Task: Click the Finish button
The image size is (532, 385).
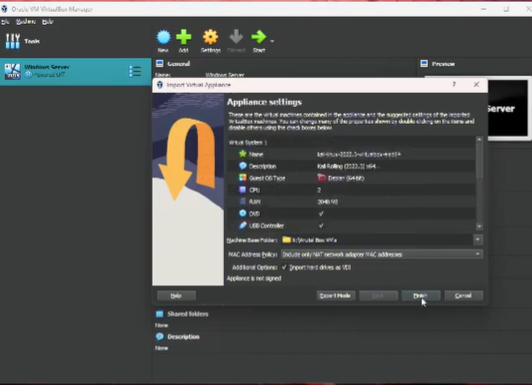Action: coord(421,295)
